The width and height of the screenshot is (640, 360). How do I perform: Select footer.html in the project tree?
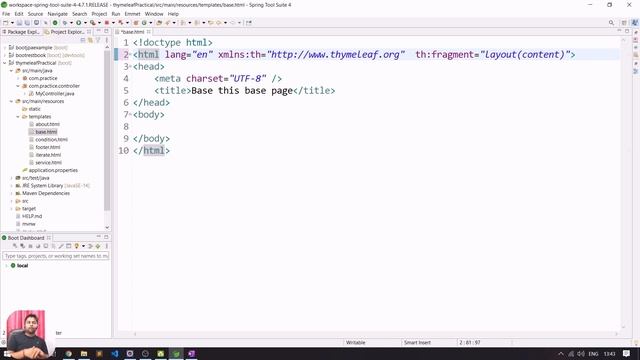pyautogui.click(x=48, y=147)
